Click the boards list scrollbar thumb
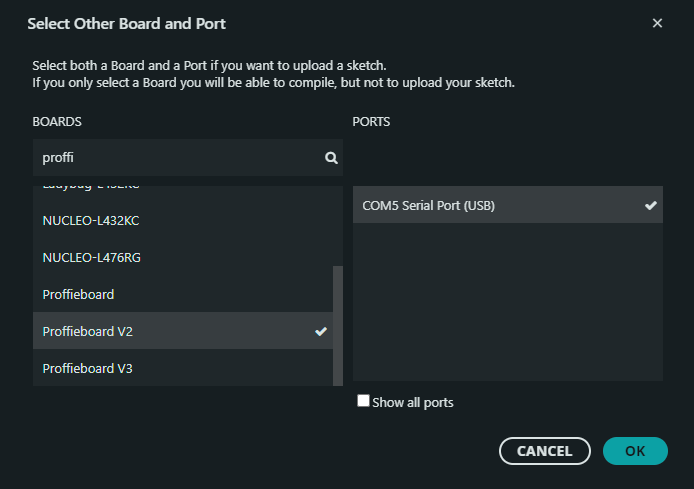694x489 pixels. (337, 325)
